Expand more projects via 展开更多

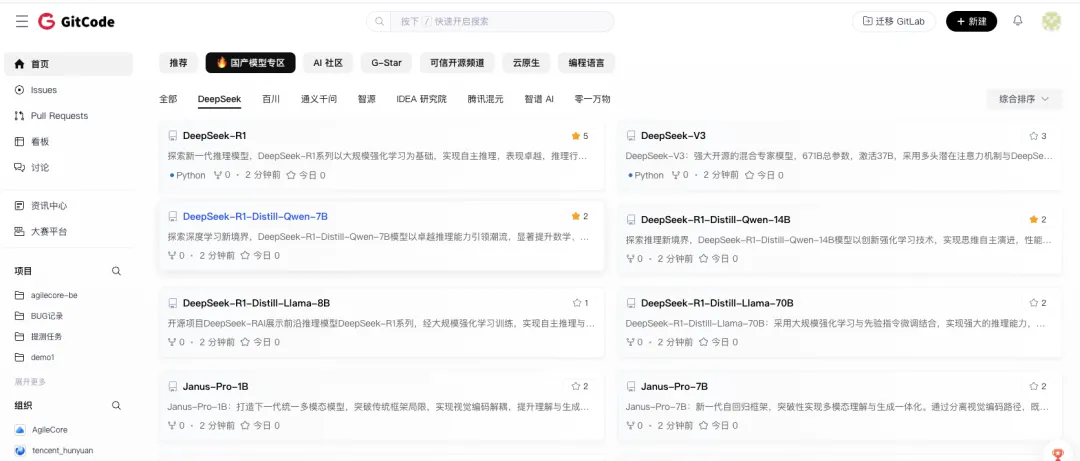pyautogui.click(x=30, y=382)
